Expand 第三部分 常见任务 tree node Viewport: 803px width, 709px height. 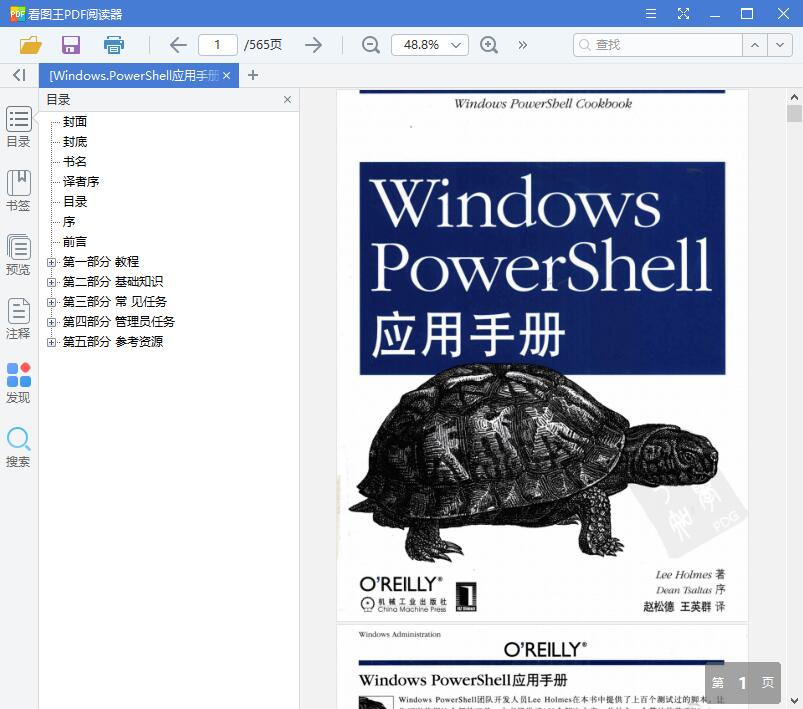click(51, 302)
